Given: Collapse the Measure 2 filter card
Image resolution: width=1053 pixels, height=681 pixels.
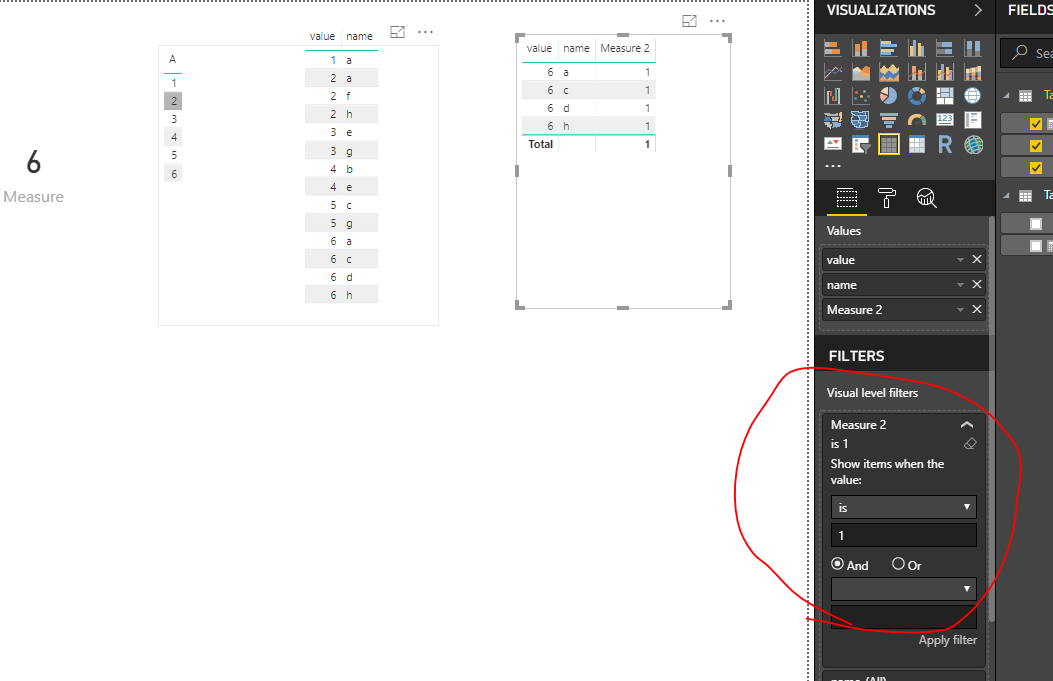Looking at the screenshot, I should click(967, 424).
